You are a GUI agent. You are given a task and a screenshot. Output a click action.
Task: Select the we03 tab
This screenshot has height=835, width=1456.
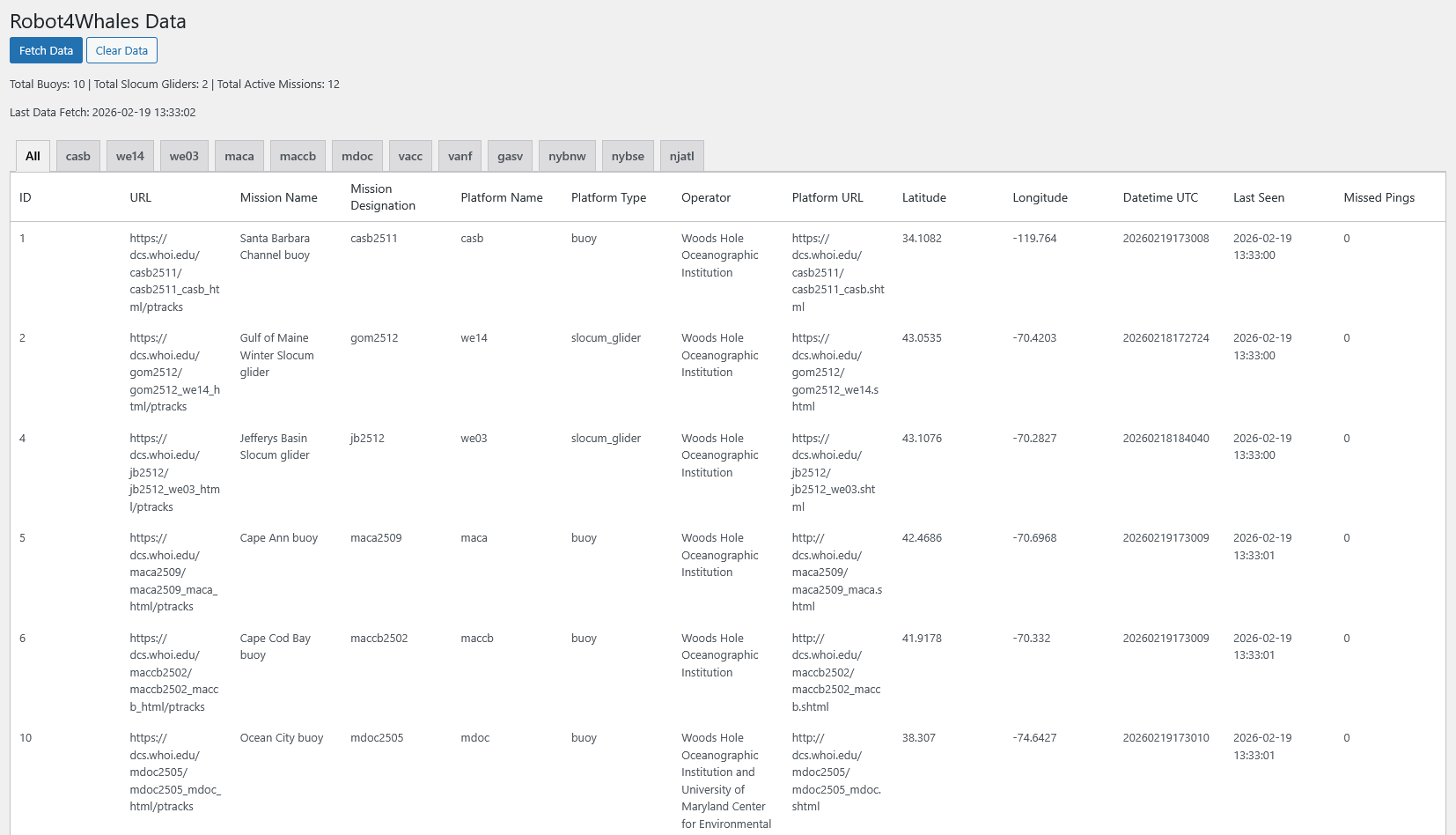pyautogui.click(x=184, y=155)
